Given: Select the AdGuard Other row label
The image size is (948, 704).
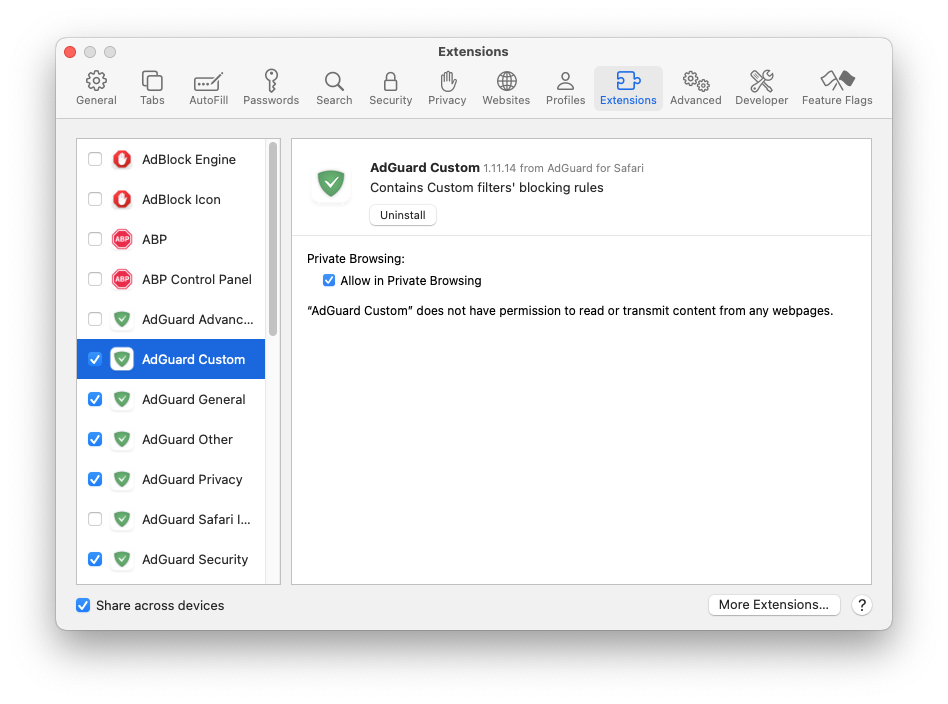Looking at the screenshot, I should 187,439.
